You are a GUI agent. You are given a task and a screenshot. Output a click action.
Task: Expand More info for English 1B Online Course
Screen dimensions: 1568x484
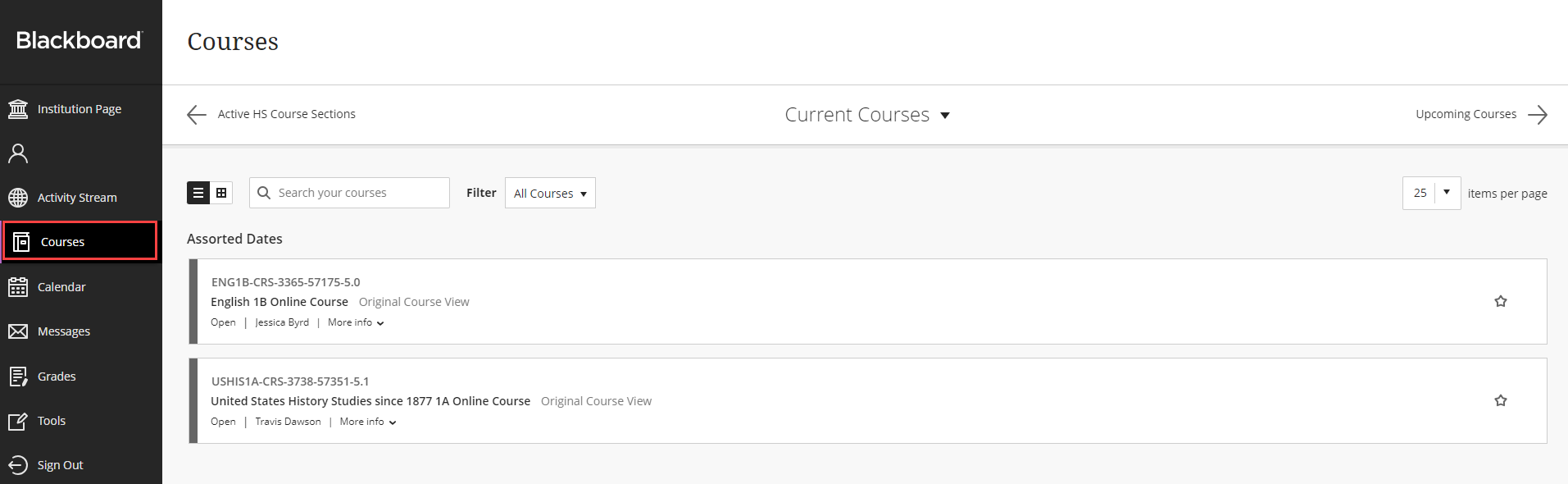click(x=355, y=322)
